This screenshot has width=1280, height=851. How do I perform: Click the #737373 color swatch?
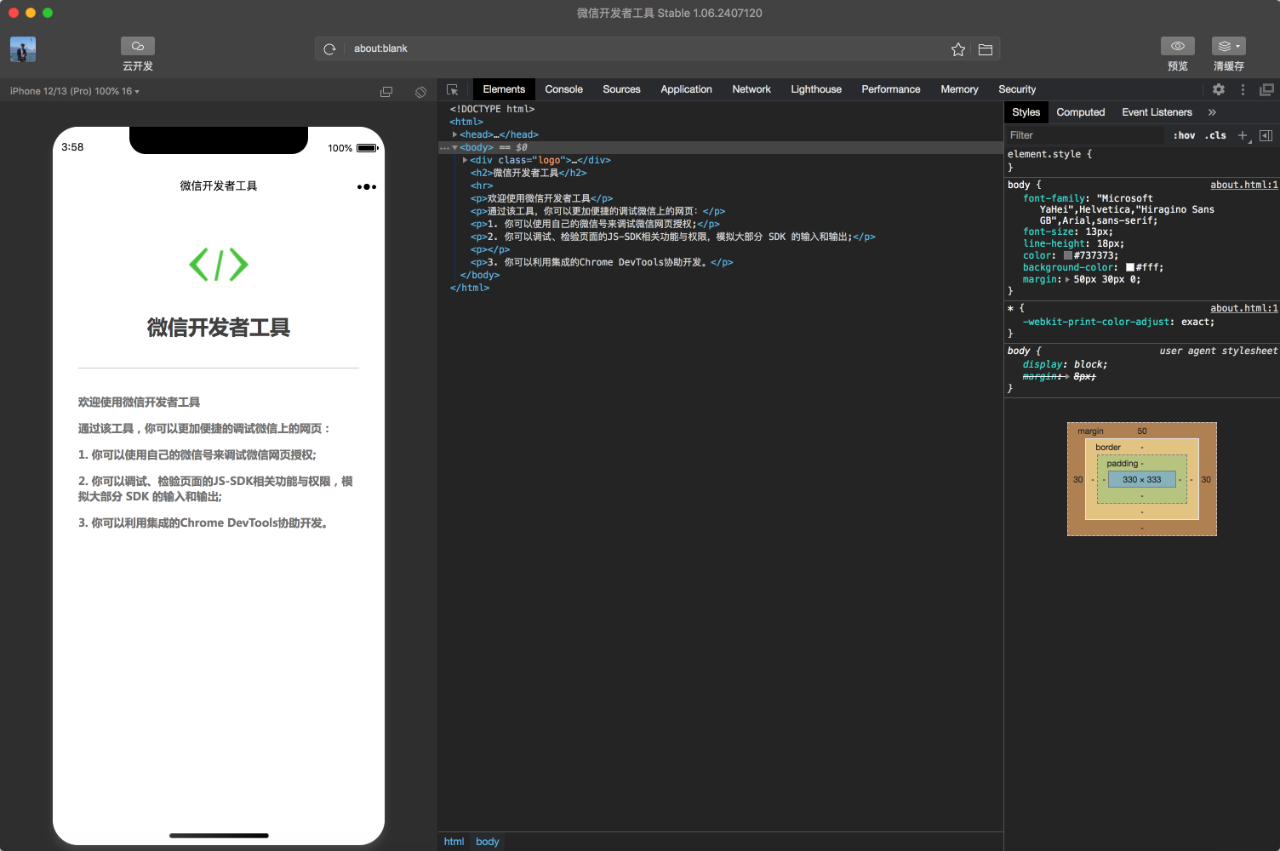[1068, 256]
